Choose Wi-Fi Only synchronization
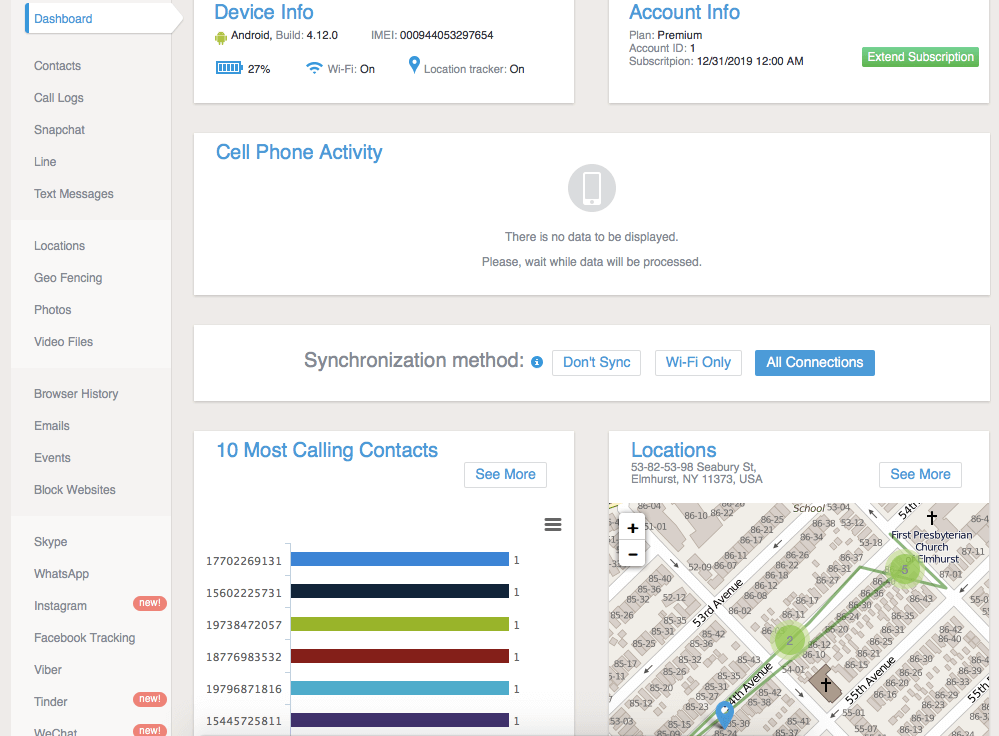This screenshot has width=999, height=736. click(x=698, y=362)
